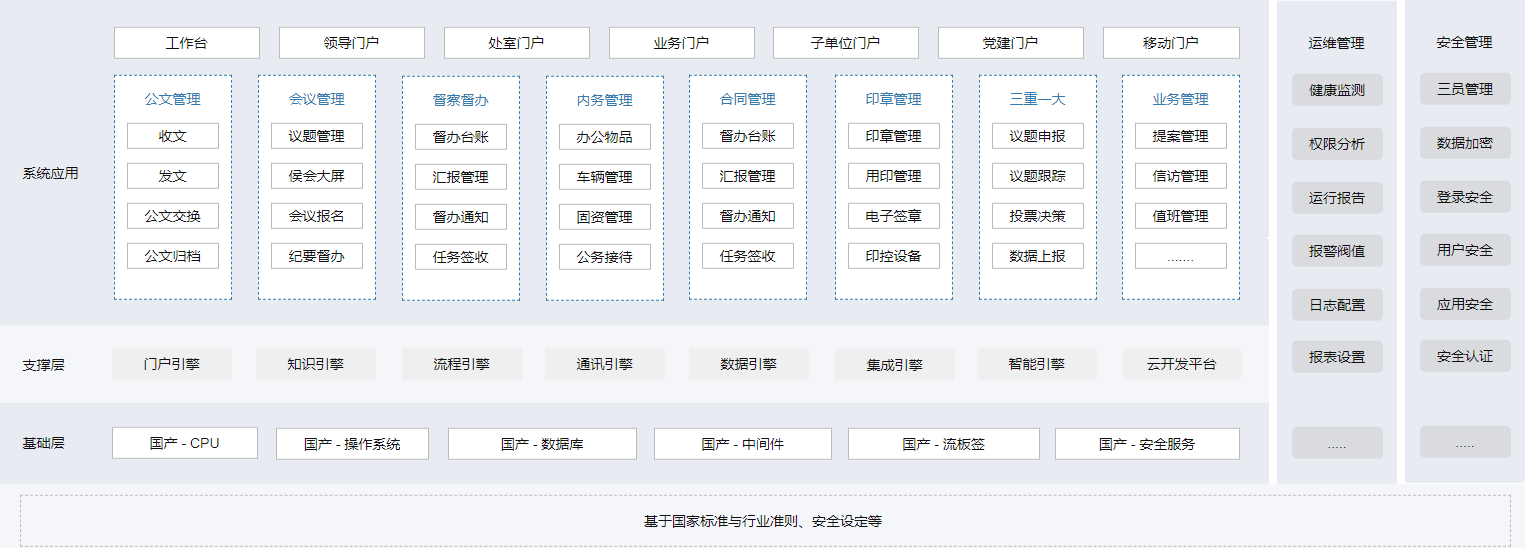Click 信访管理 under 业务管理
This screenshot has height=548, width=1526.
pyautogui.click(x=1180, y=176)
